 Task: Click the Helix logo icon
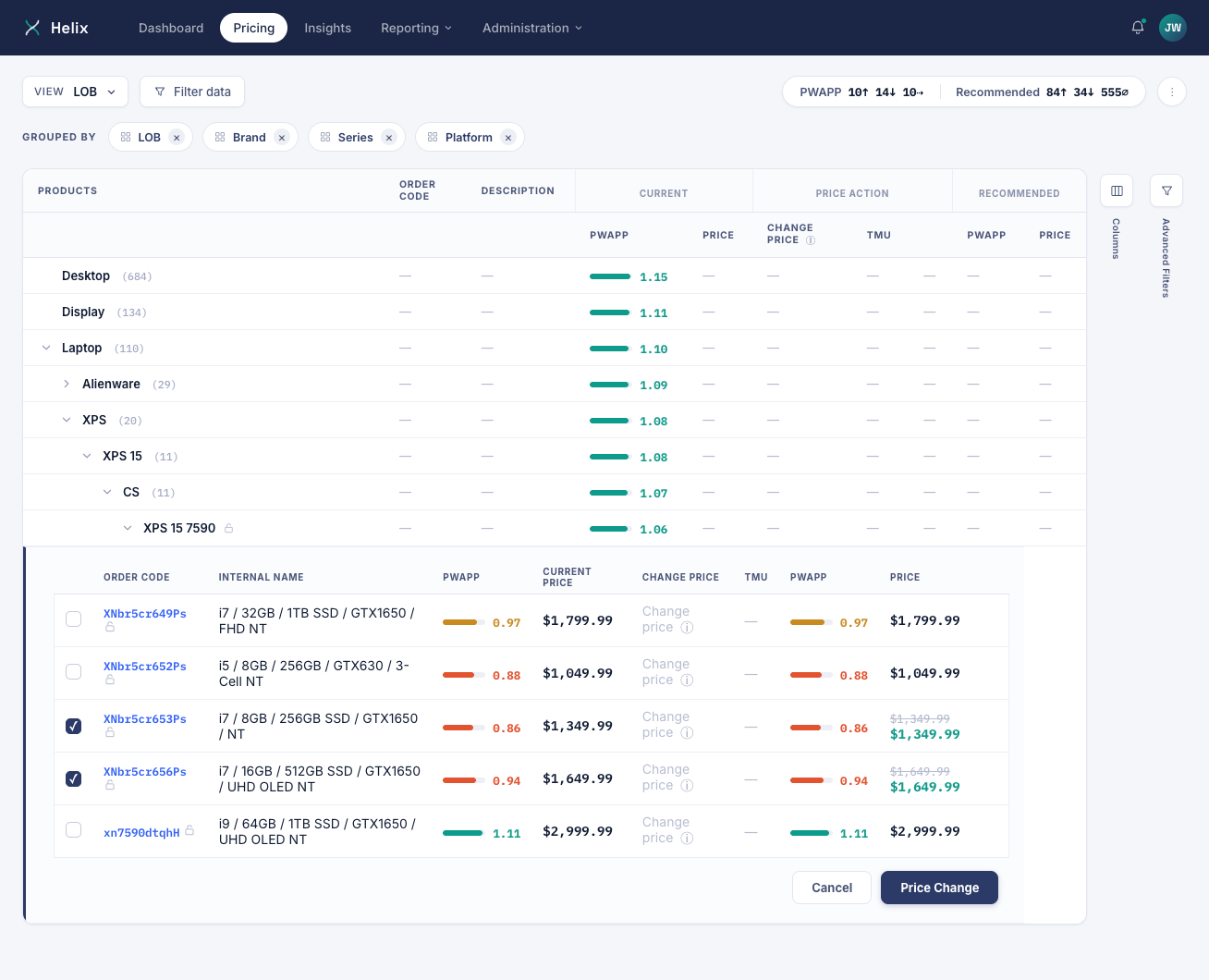tap(32, 28)
